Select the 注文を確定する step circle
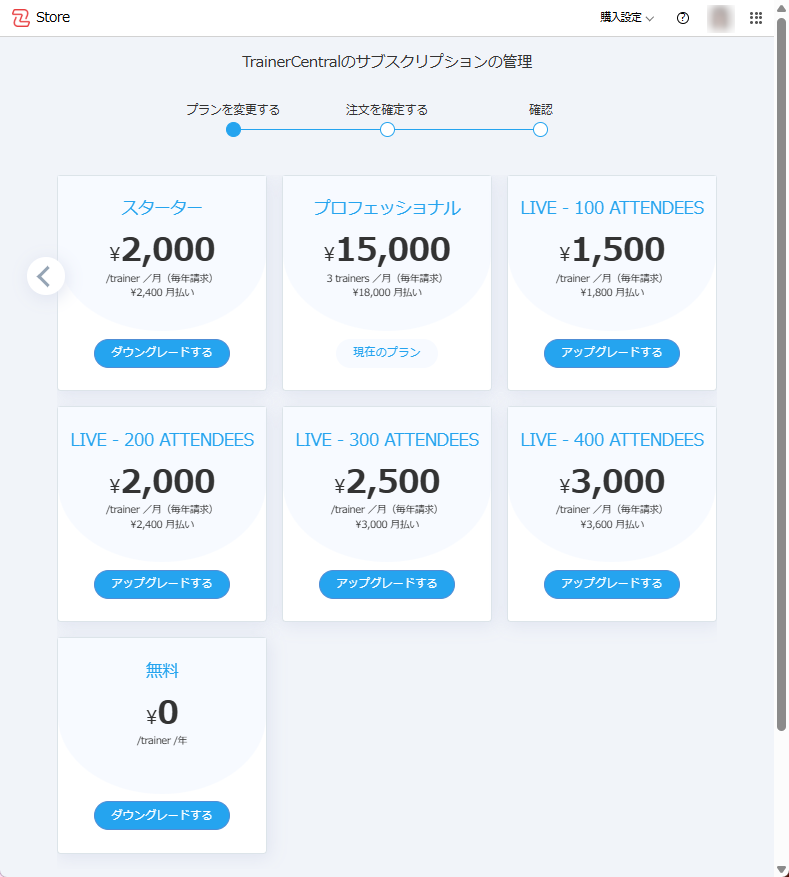This screenshot has height=877, width=789. click(x=387, y=129)
